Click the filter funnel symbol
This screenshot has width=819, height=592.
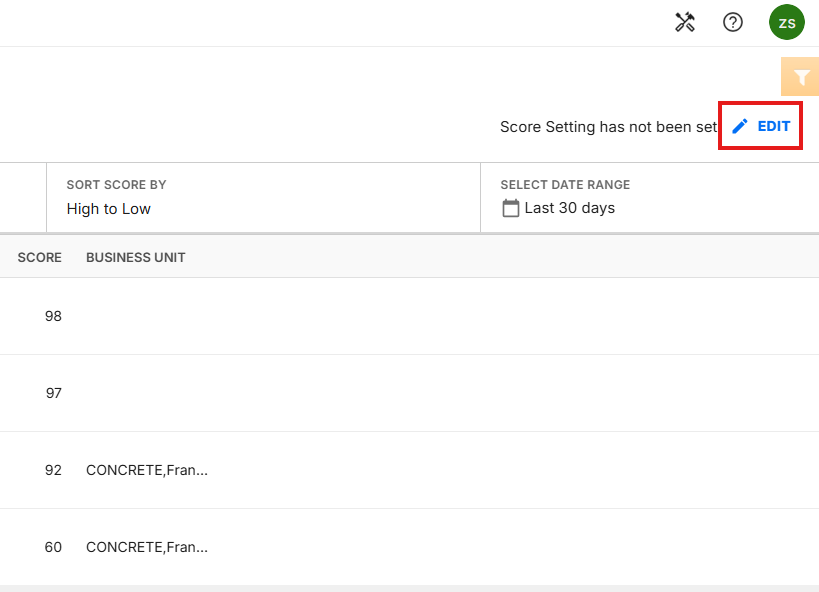pos(799,76)
